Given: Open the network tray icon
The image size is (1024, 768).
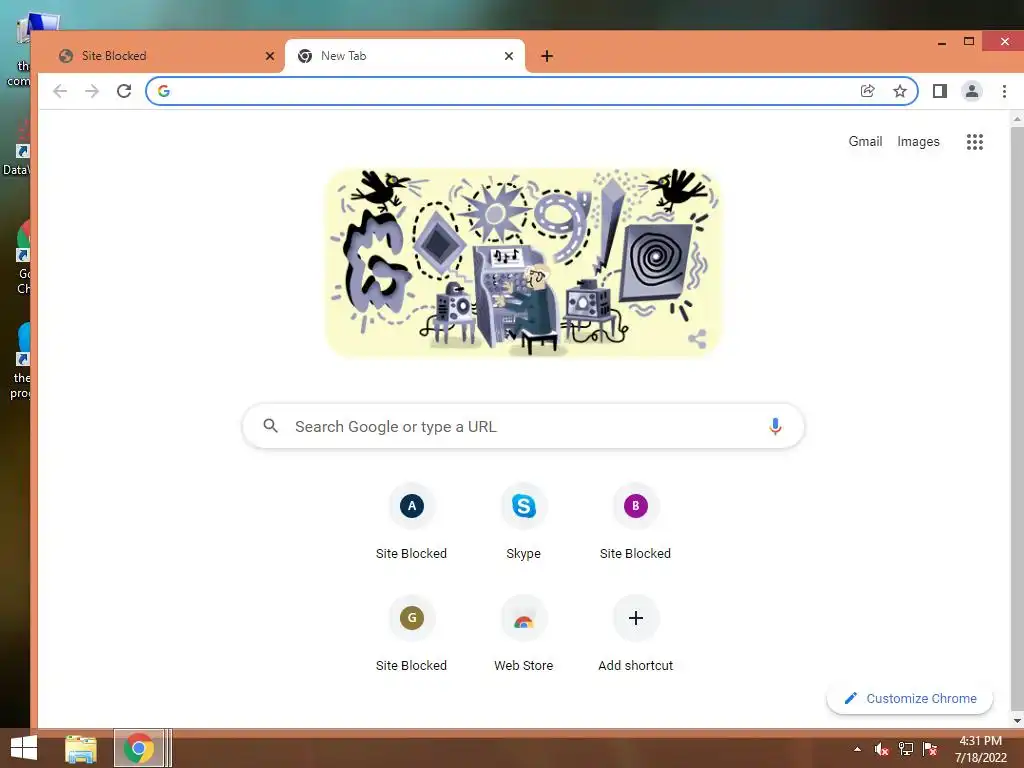Looking at the screenshot, I should tap(906, 749).
